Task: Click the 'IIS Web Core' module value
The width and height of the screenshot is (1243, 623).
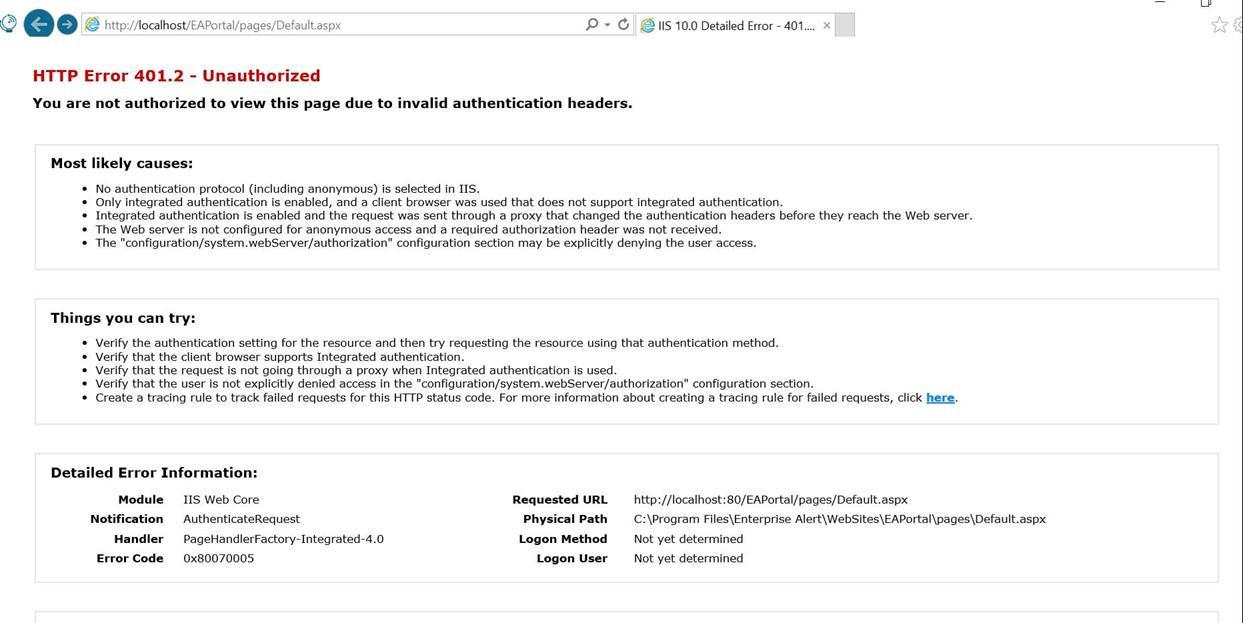Action: (x=221, y=500)
